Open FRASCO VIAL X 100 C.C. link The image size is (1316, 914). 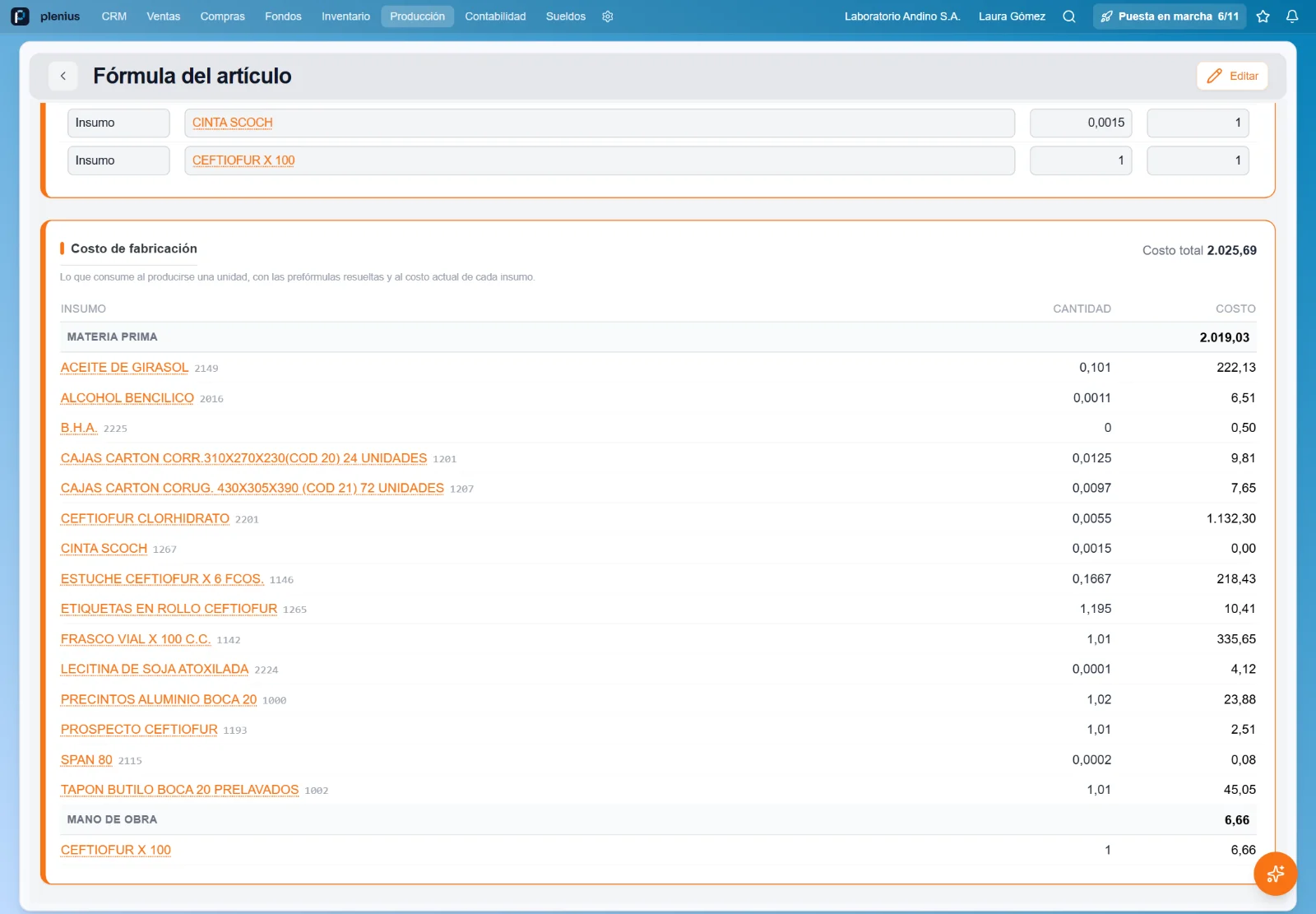[136, 639]
